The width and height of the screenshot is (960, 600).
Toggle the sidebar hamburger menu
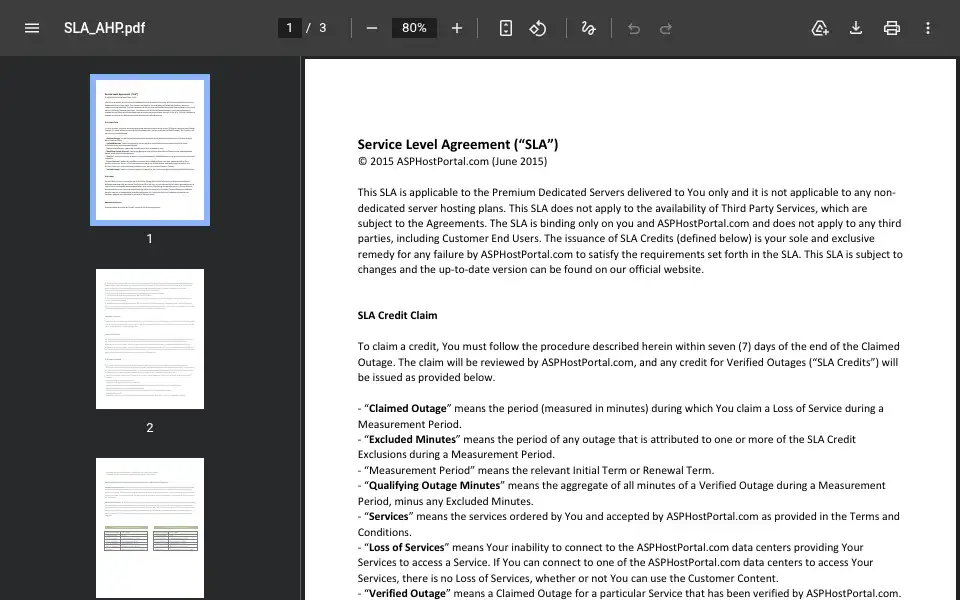click(32, 28)
